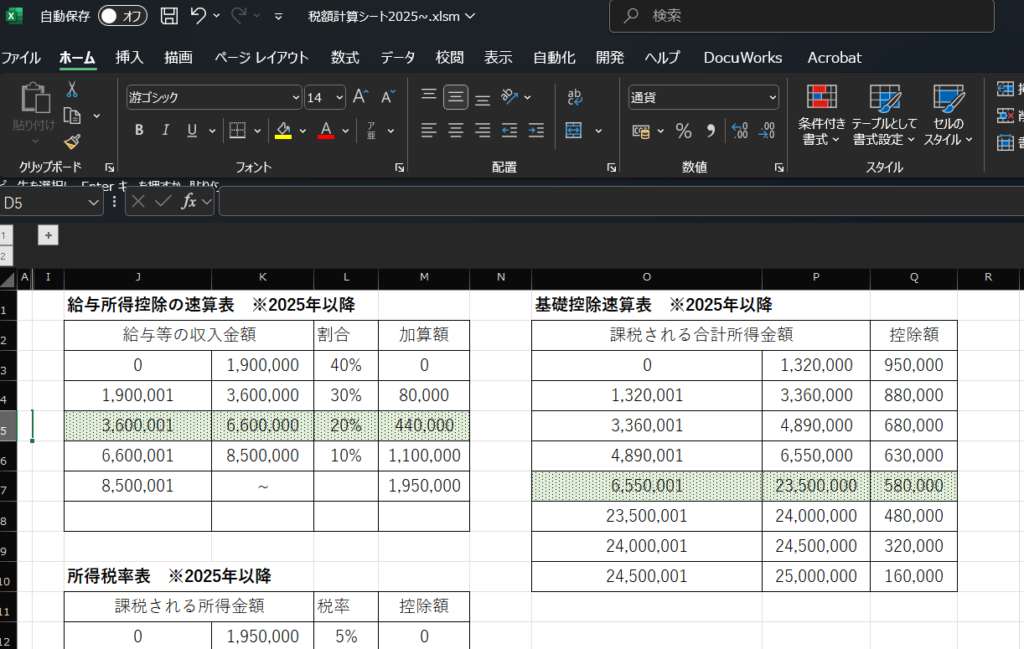
Task: Click the increase font size icon
Action: click(x=361, y=97)
